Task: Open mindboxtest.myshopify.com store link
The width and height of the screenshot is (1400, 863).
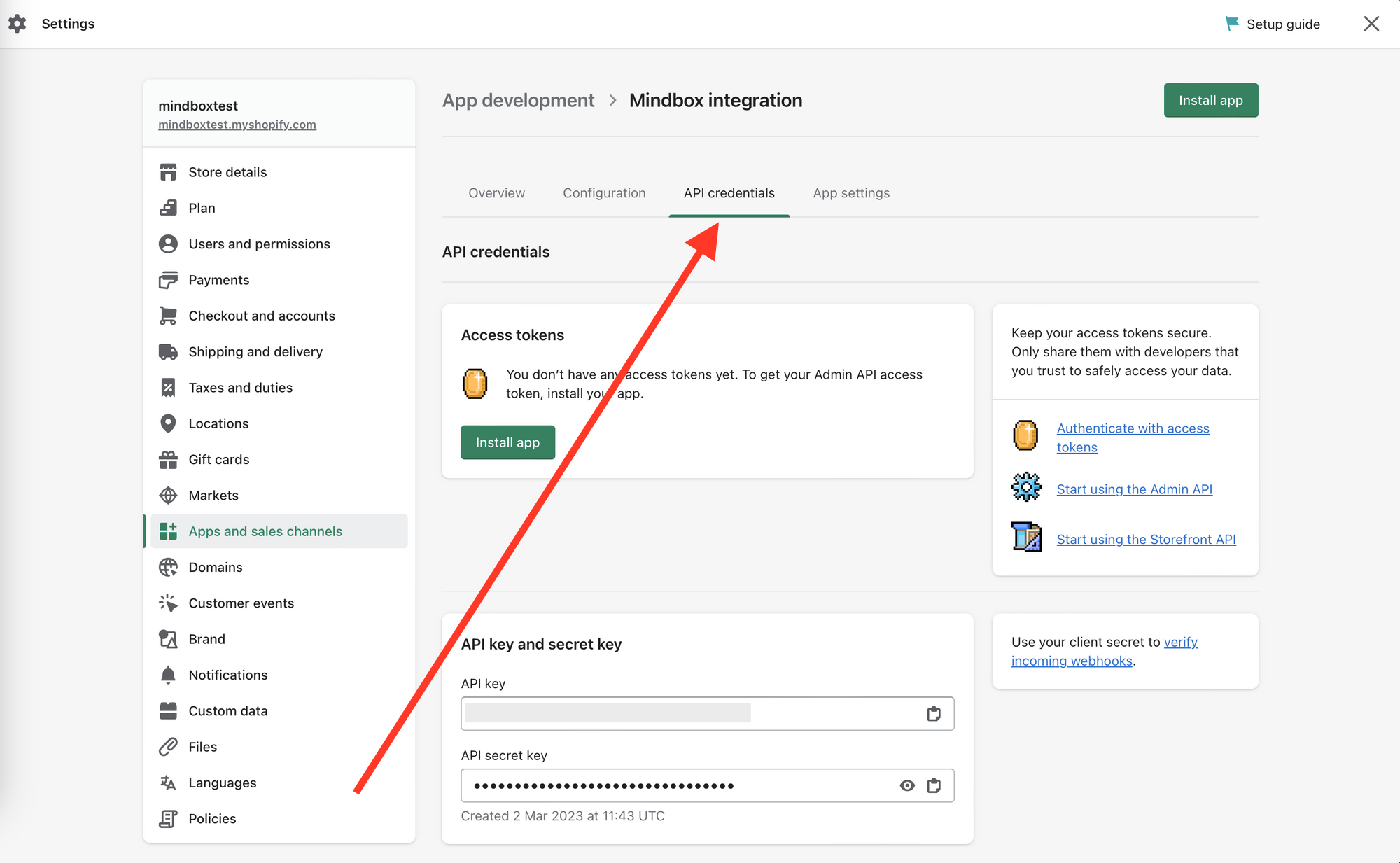Action: click(x=237, y=125)
